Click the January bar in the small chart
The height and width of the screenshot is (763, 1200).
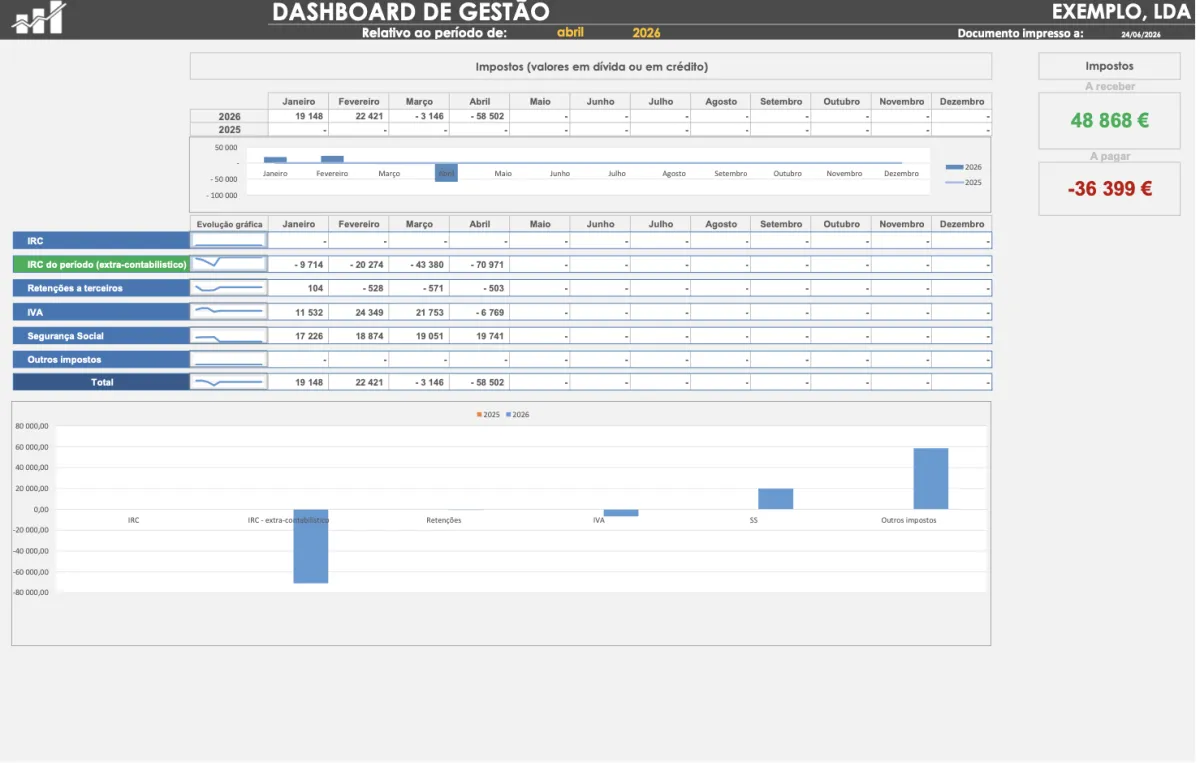click(x=275, y=159)
